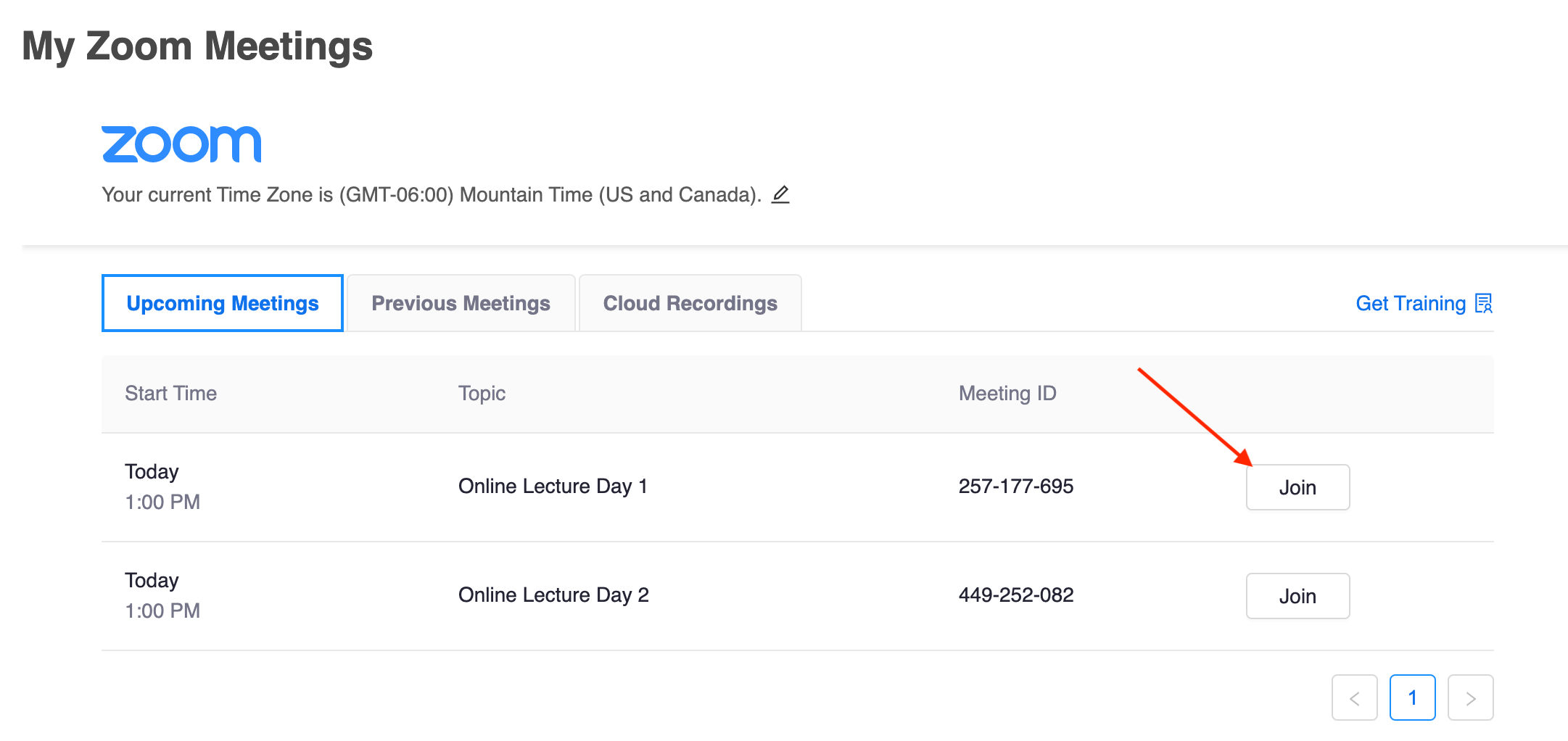1568x741 pixels.
Task: Click the Online Lecture Day 2 topic
Action: pyautogui.click(x=553, y=595)
